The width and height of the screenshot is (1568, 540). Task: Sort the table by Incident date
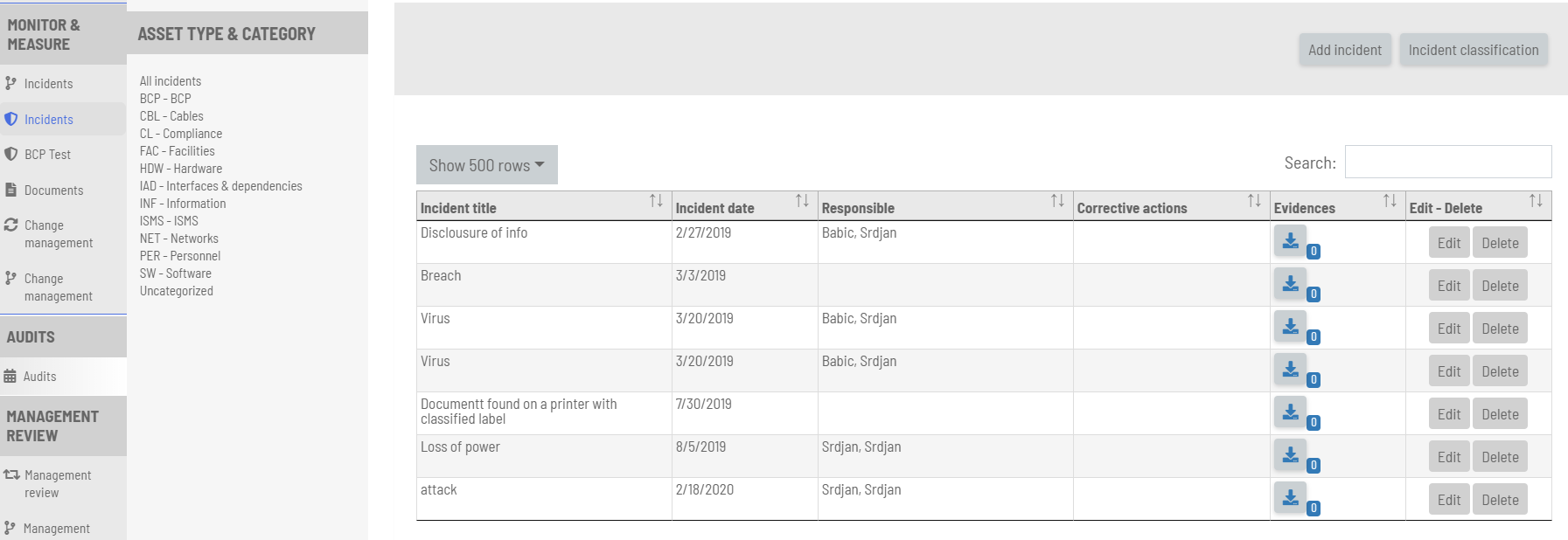(x=801, y=201)
